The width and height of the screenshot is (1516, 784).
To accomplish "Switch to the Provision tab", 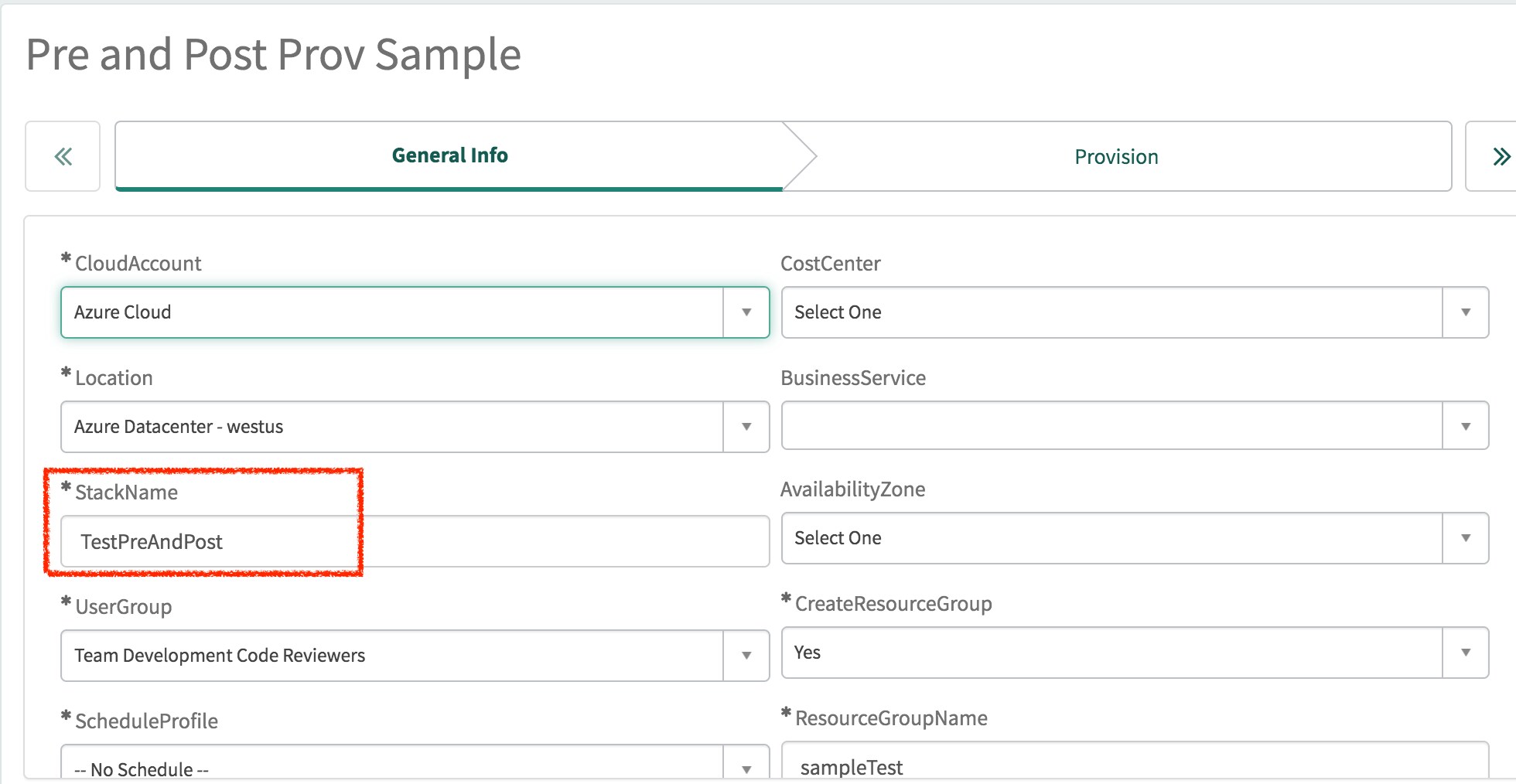I will [x=1115, y=155].
